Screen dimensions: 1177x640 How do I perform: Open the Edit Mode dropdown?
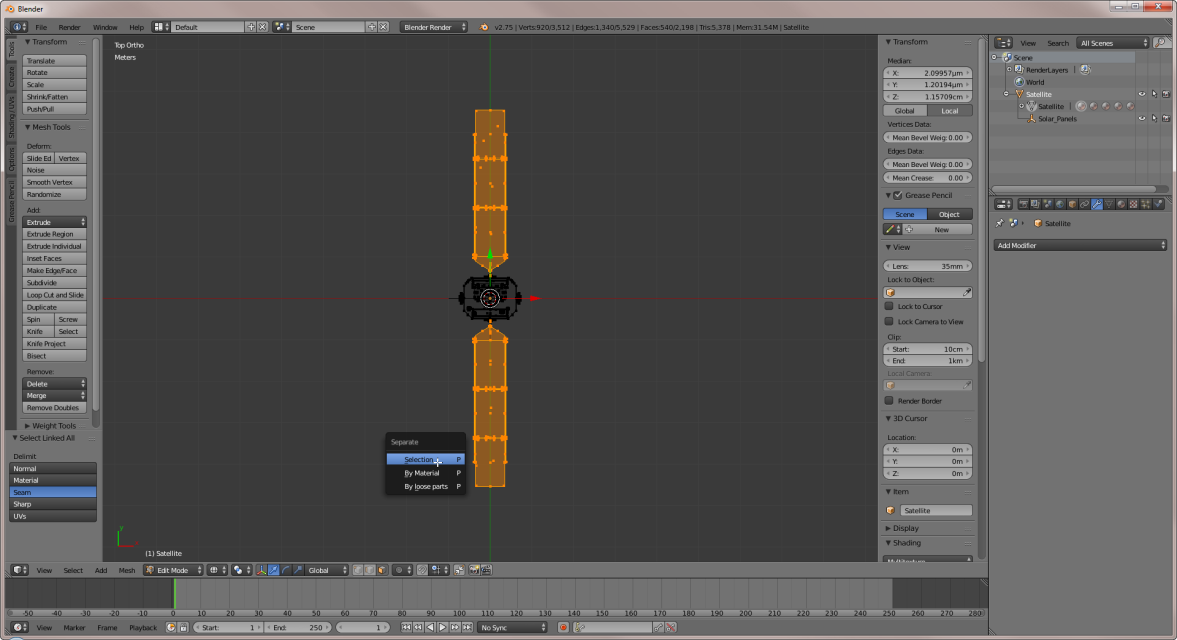(x=173, y=570)
